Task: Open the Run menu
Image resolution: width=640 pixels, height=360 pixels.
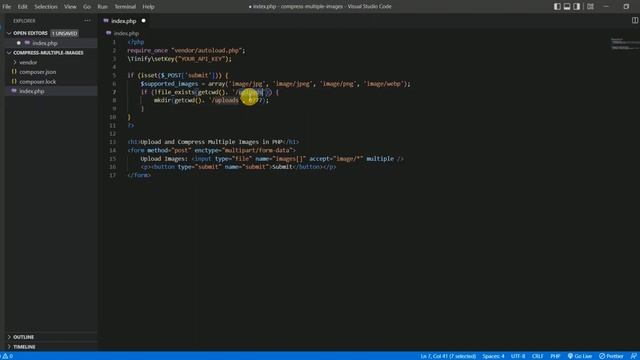Action: [x=102, y=7]
